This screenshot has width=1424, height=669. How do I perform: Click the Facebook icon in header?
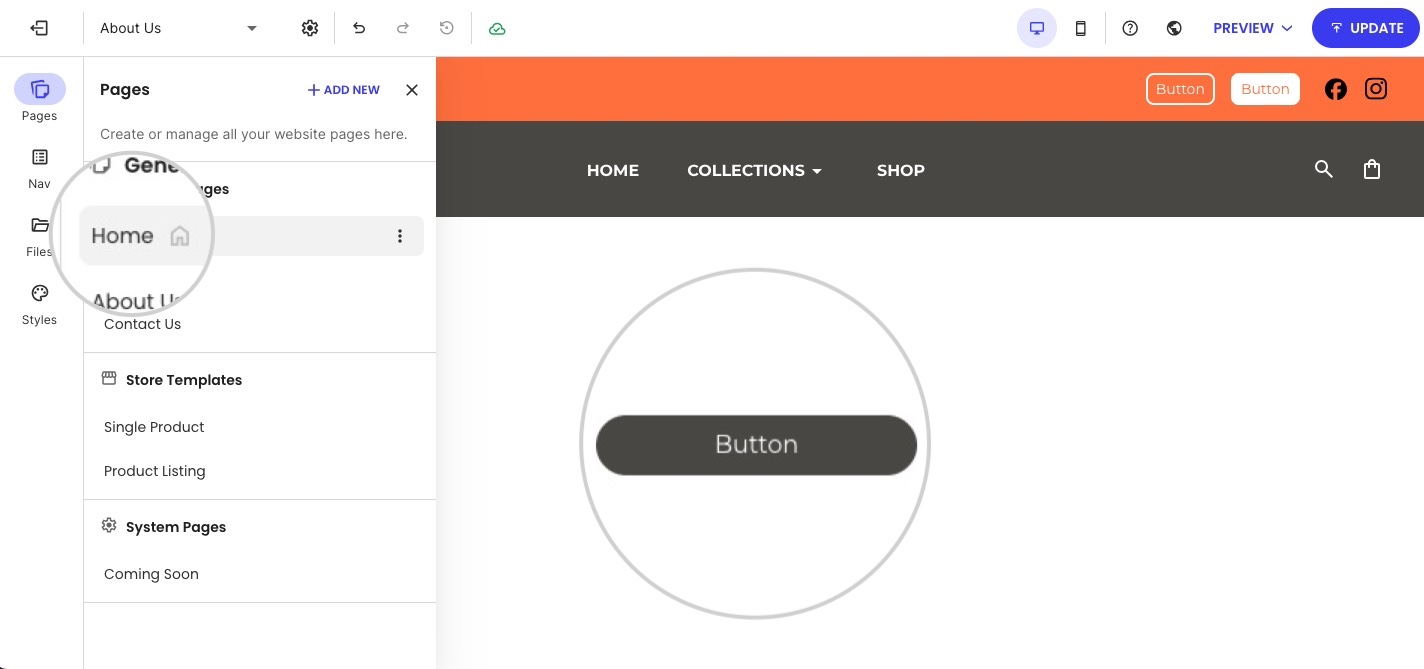[1336, 89]
